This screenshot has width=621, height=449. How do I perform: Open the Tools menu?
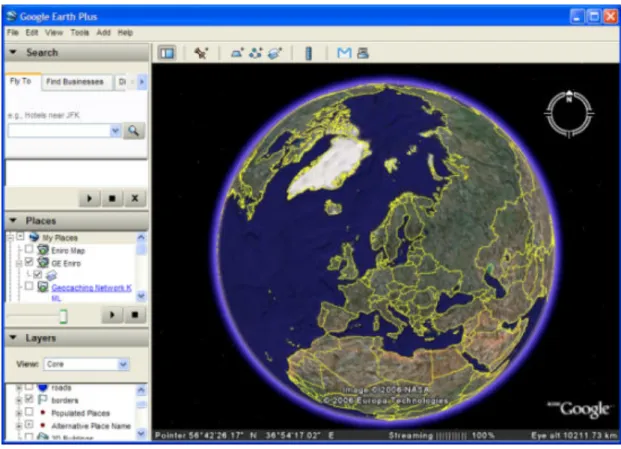point(80,32)
